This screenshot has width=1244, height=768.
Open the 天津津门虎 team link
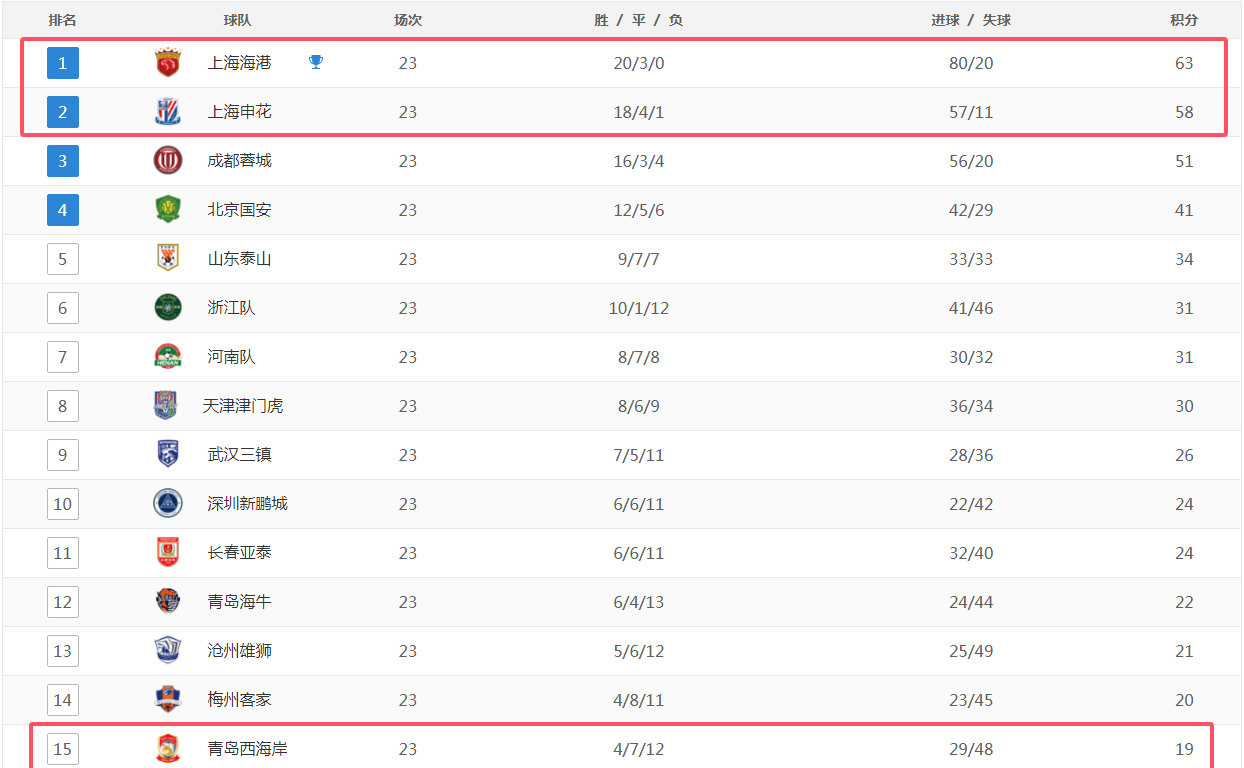click(x=243, y=406)
